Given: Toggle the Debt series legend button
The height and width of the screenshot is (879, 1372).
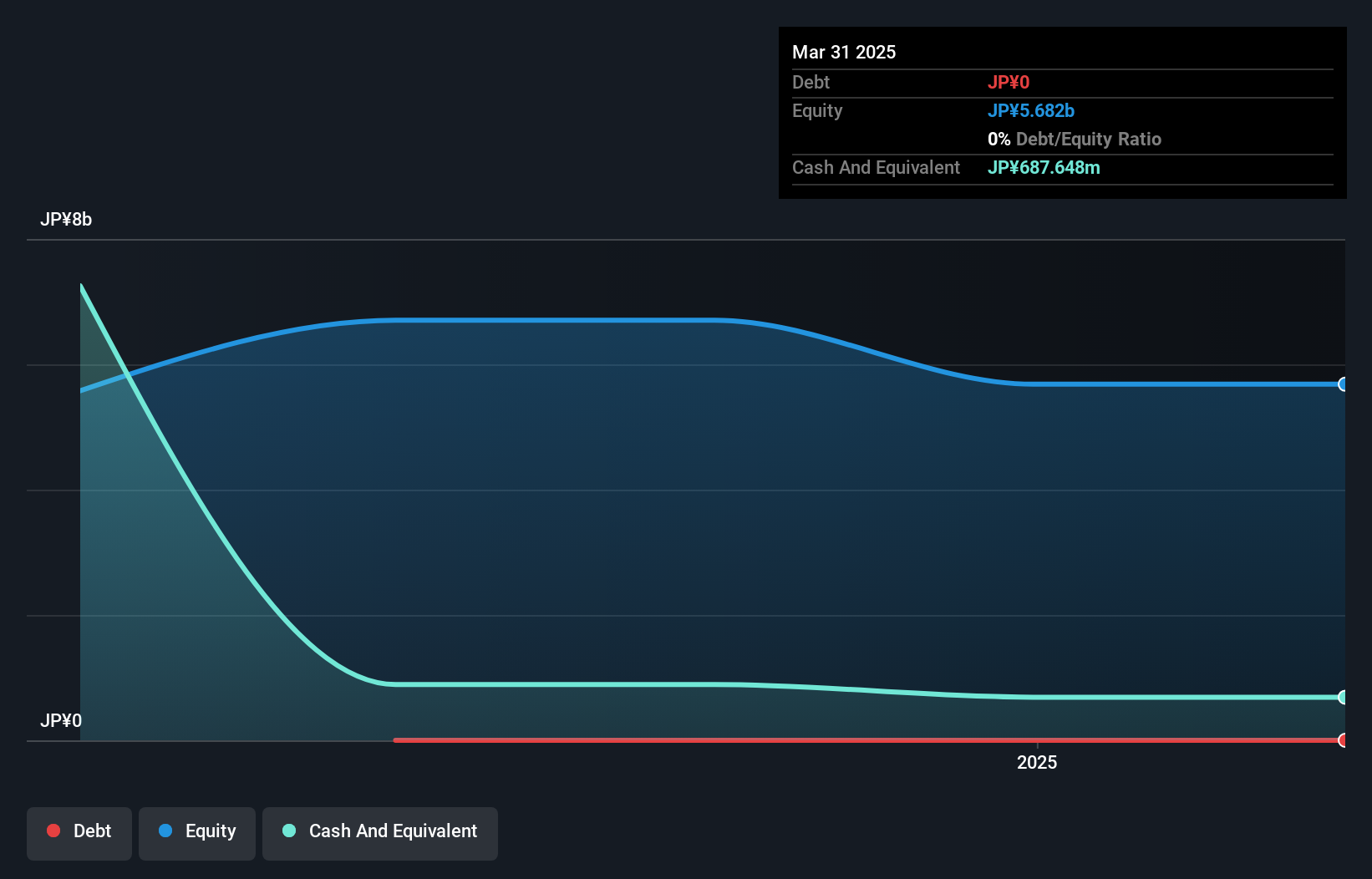Looking at the screenshot, I should point(79,833).
